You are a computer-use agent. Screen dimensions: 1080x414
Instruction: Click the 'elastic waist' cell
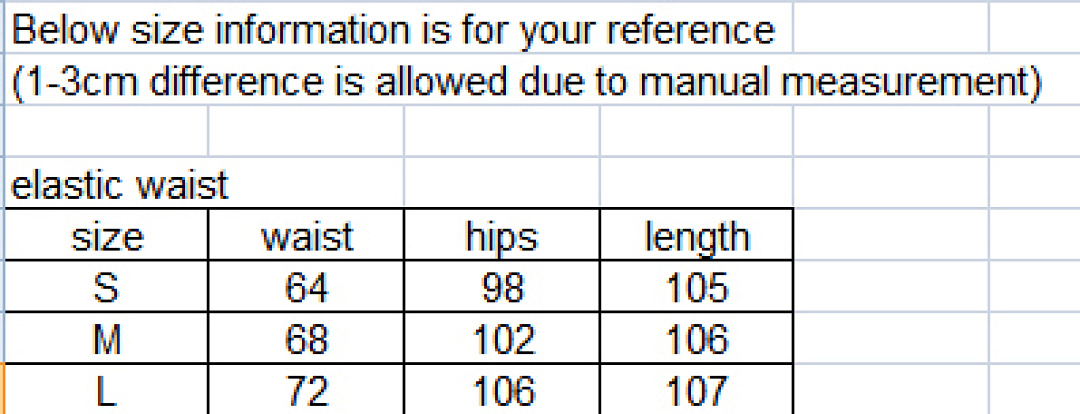(x=106, y=183)
